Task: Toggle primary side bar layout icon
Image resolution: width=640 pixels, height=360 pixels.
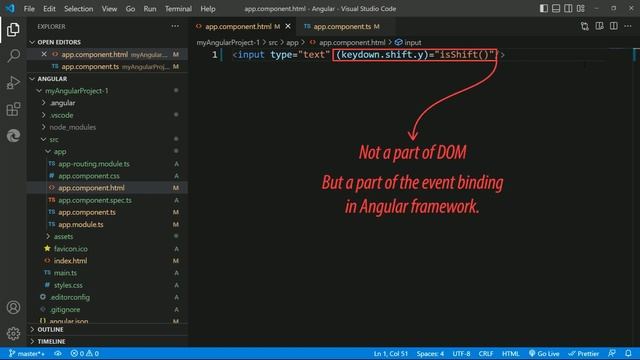Action: point(544,8)
